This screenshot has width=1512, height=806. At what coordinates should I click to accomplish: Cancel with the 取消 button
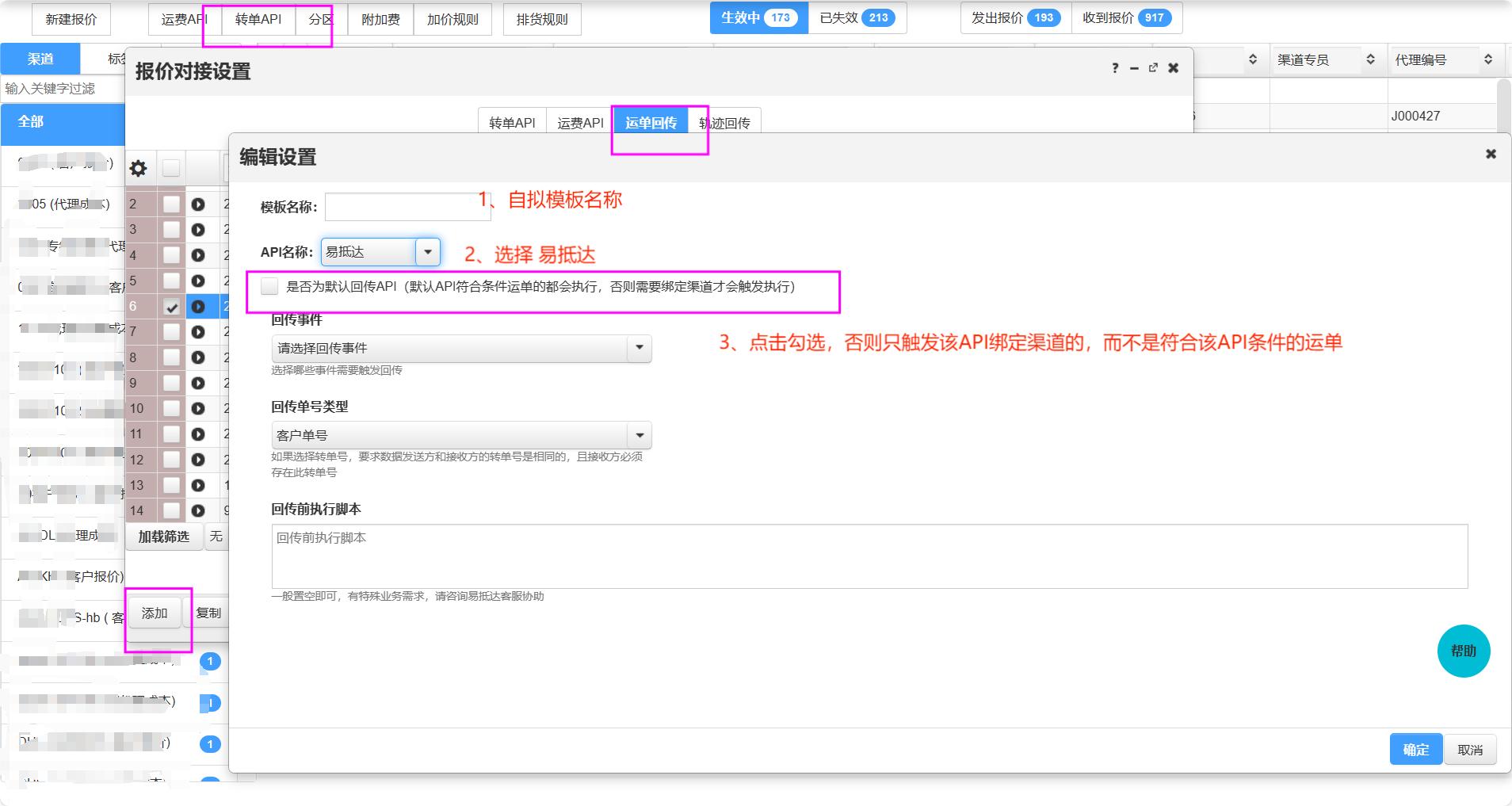pos(1470,749)
